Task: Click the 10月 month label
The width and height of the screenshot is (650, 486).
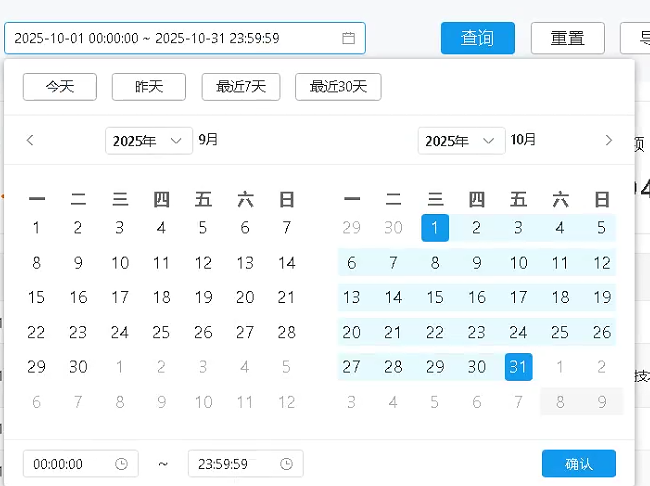Action: pyautogui.click(x=523, y=140)
